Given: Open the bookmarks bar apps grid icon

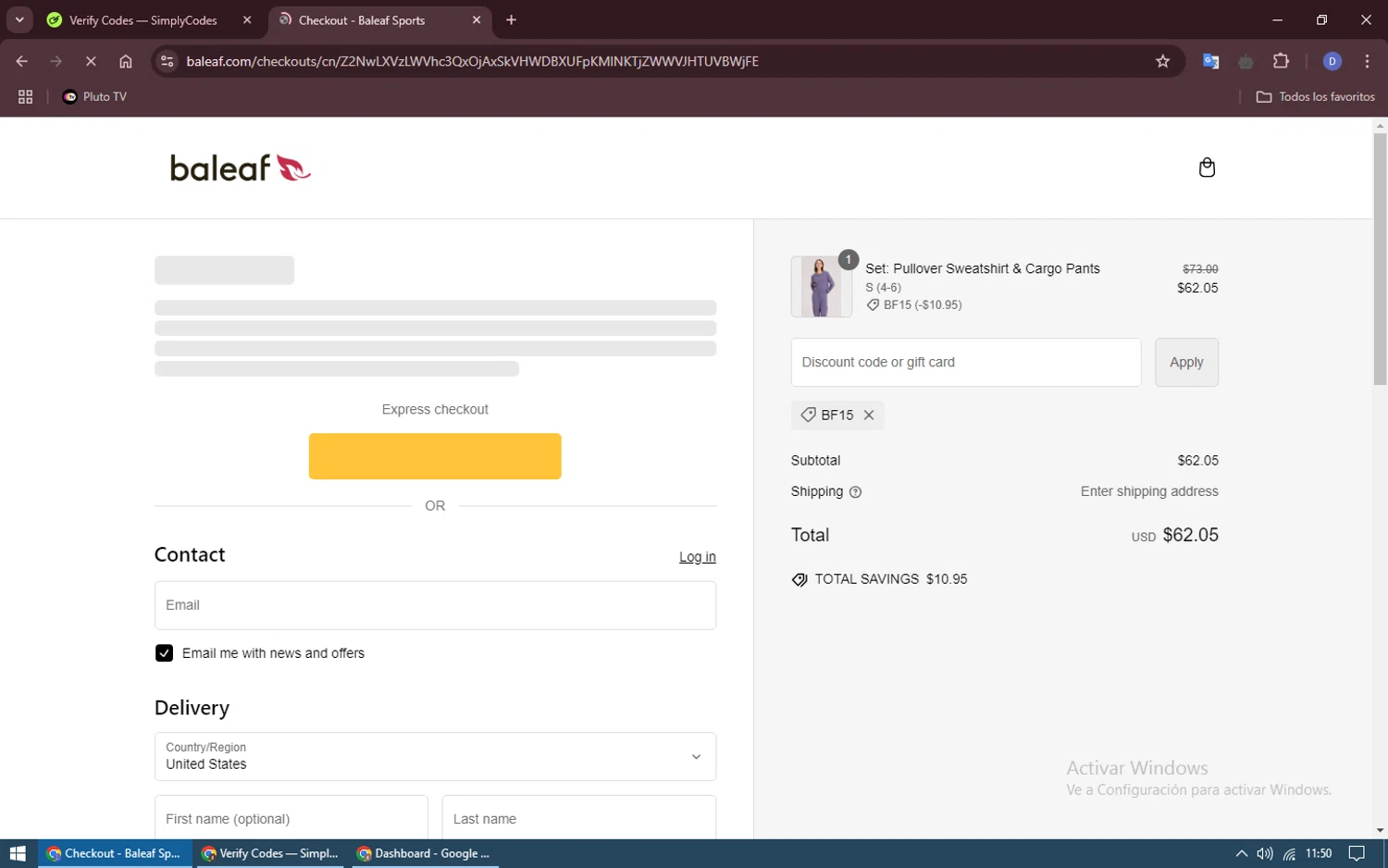Looking at the screenshot, I should click(25, 96).
